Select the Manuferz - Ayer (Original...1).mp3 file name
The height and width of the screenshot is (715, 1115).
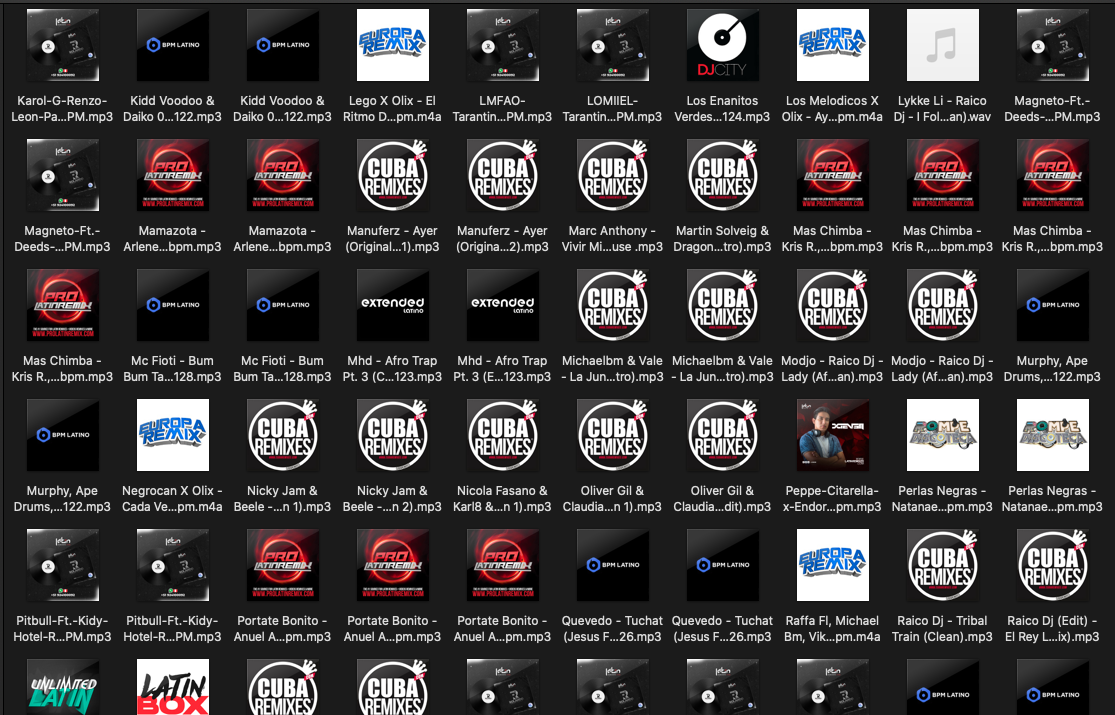[393, 238]
